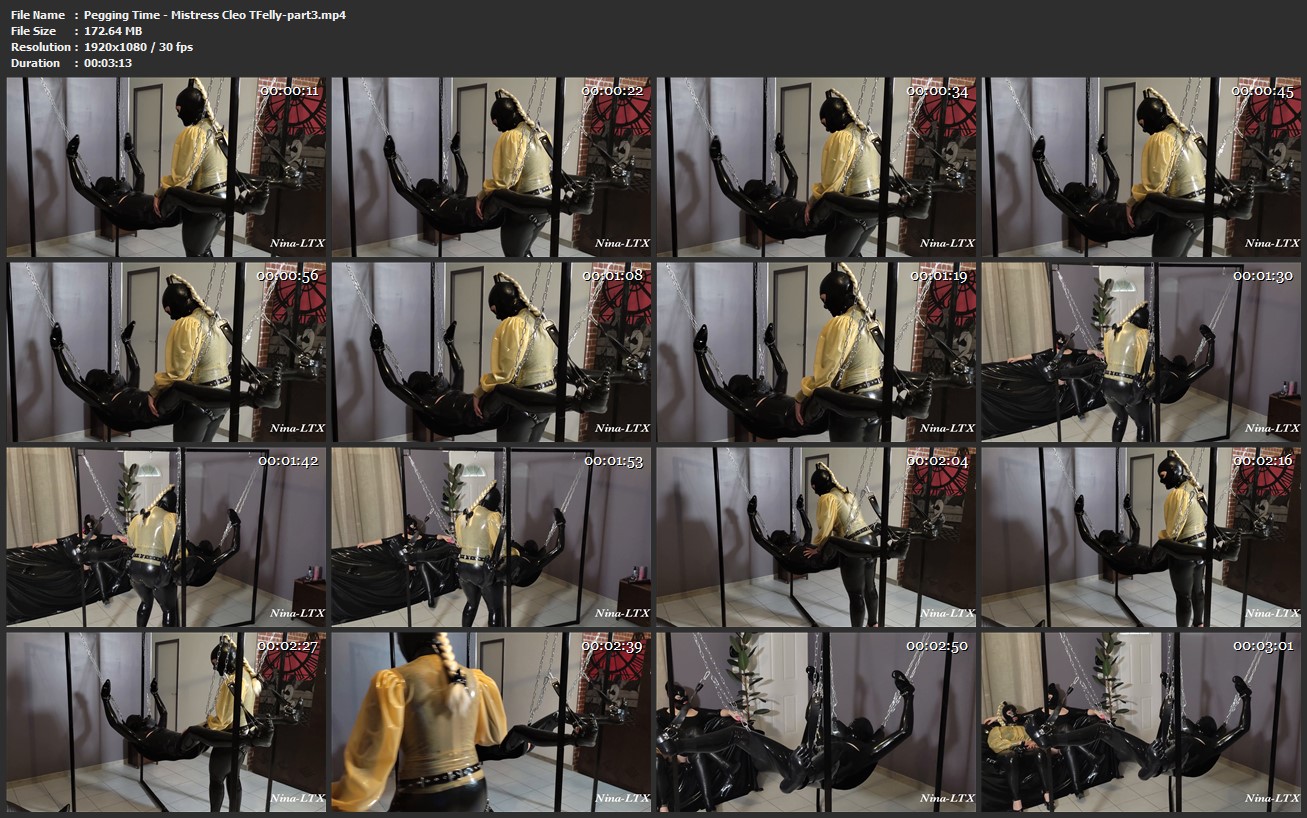This screenshot has width=1307, height=818.
Task: Pick the thumbnail with timestamp 00:01:42
Action: click(x=166, y=537)
